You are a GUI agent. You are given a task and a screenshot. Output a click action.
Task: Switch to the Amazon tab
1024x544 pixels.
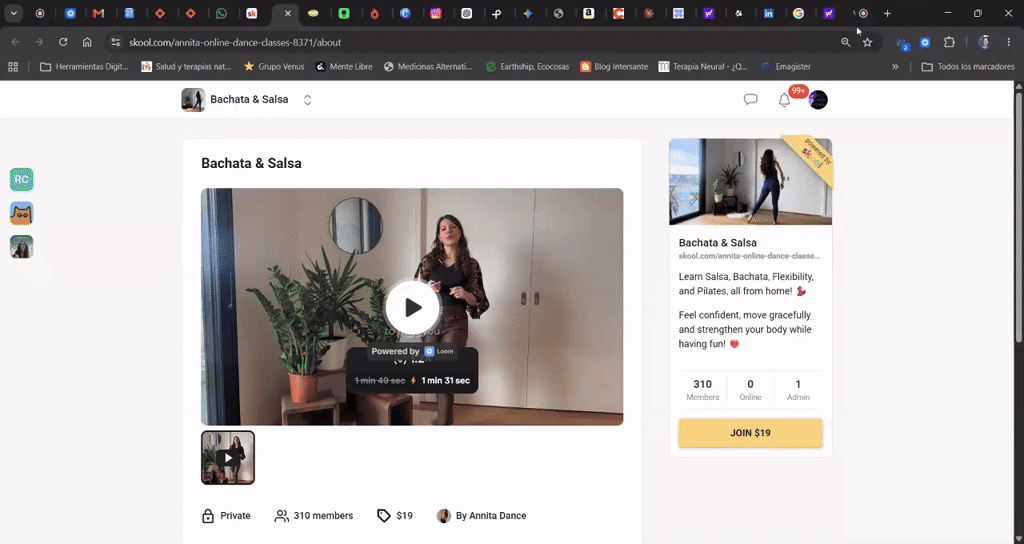click(x=588, y=13)
